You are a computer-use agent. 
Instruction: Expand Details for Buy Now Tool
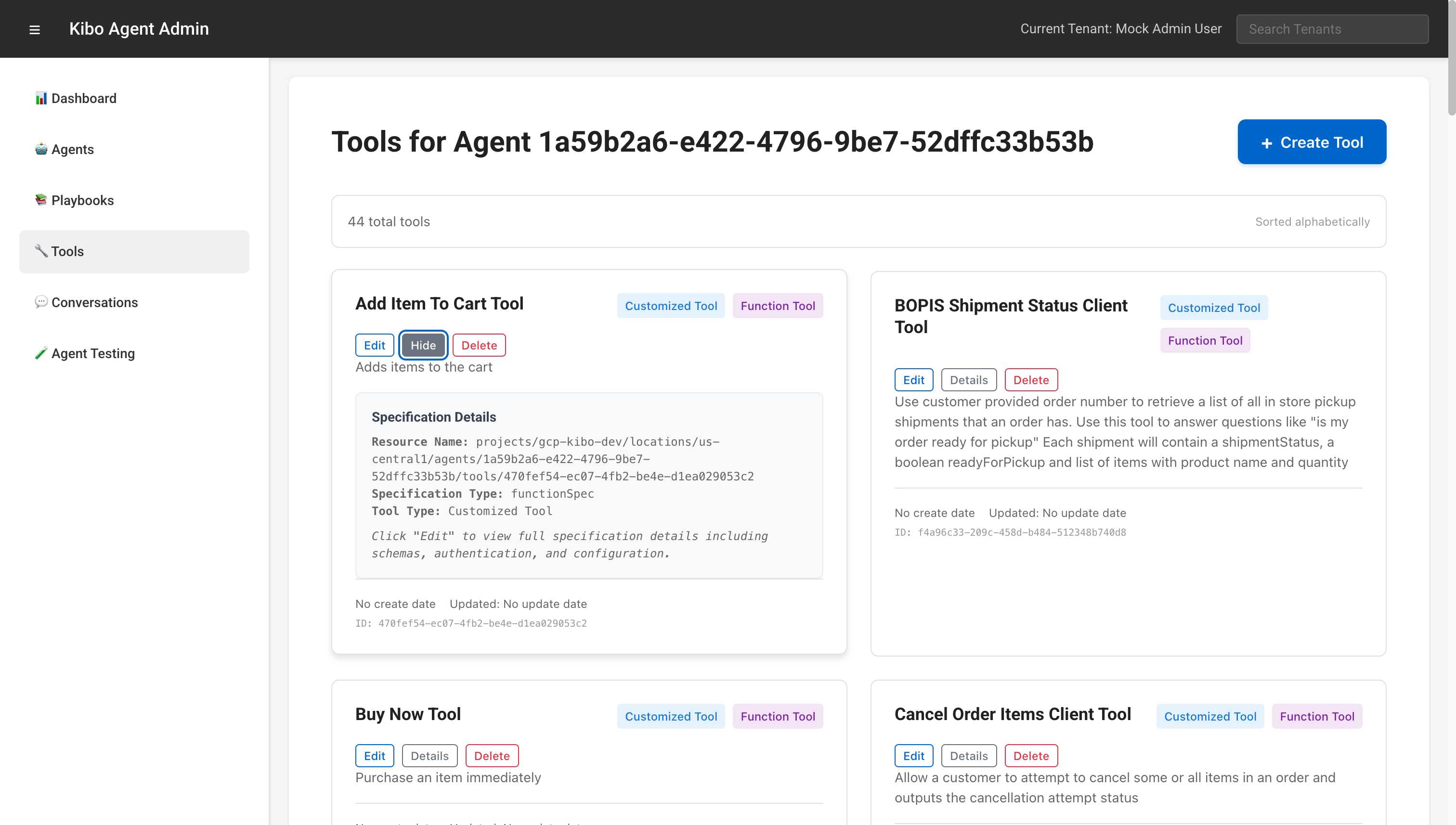(429, 755)
